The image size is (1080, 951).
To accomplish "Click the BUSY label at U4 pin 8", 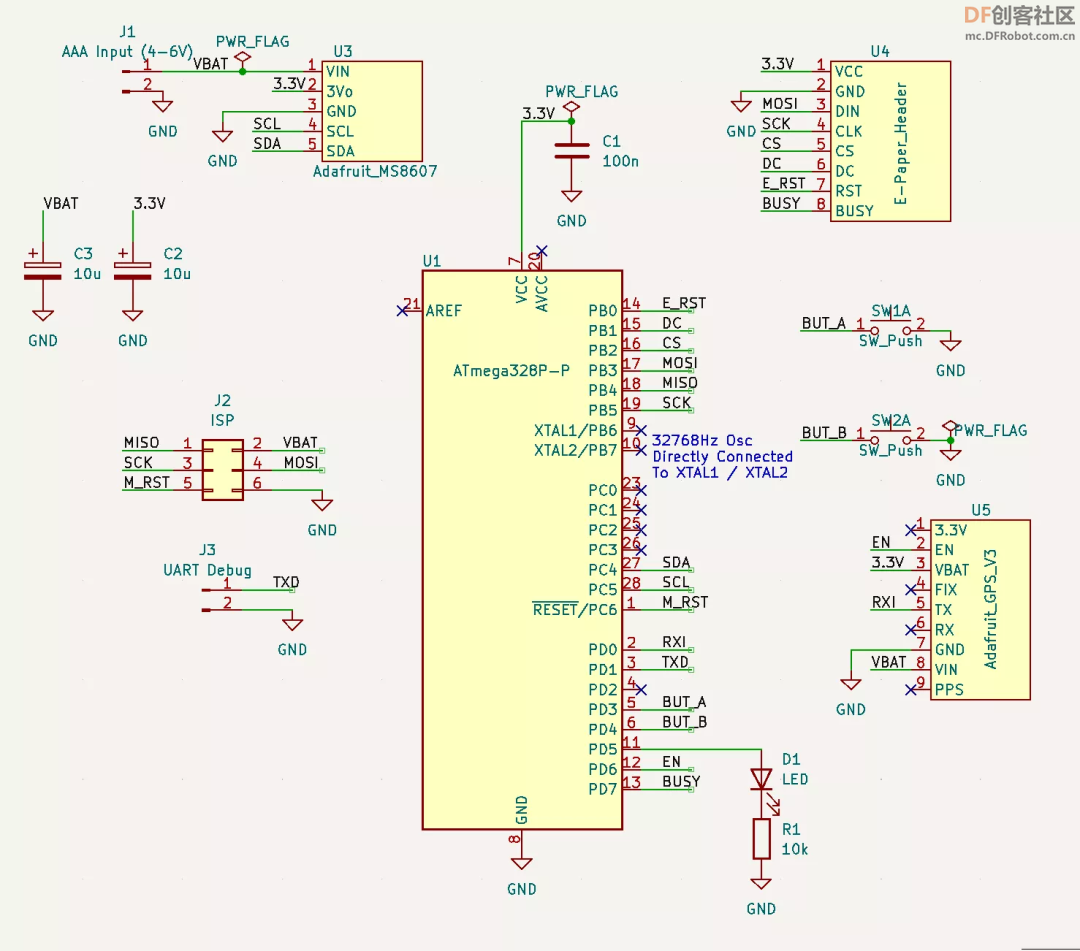I will 781,203.
